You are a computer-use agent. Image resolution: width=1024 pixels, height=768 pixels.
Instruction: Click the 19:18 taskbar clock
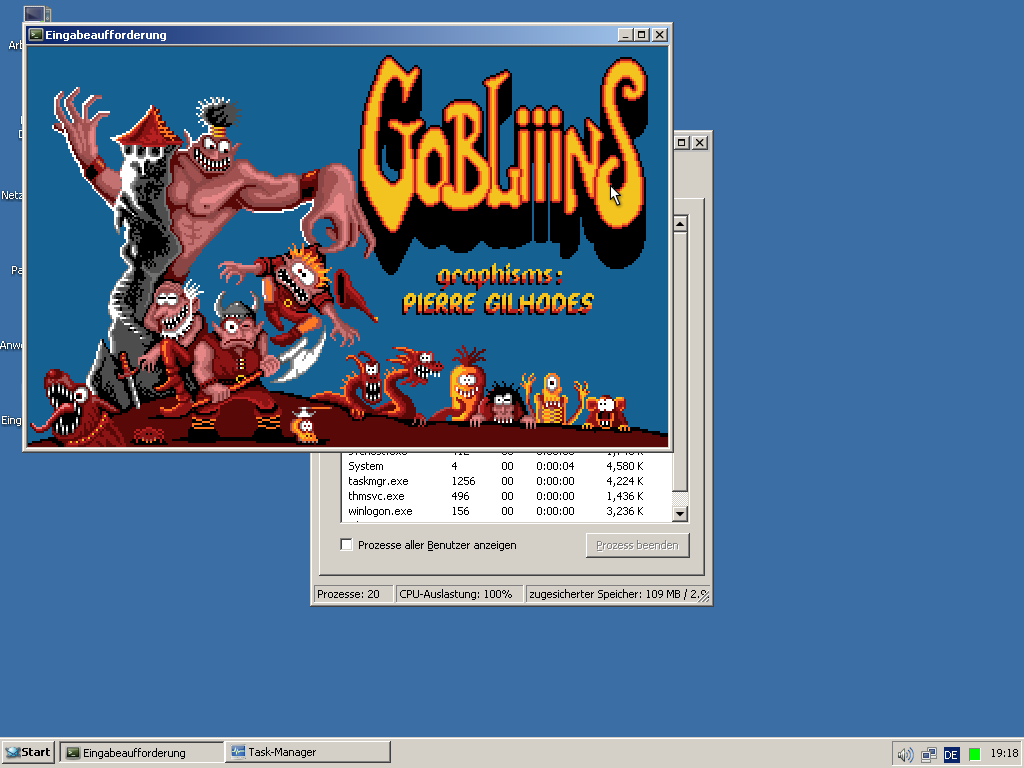point(1004,753)
